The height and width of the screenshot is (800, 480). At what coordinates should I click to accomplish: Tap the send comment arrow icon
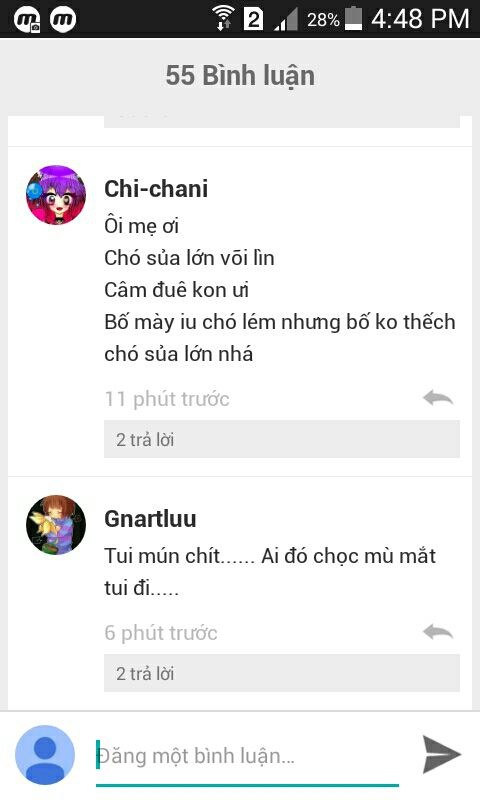442,754
